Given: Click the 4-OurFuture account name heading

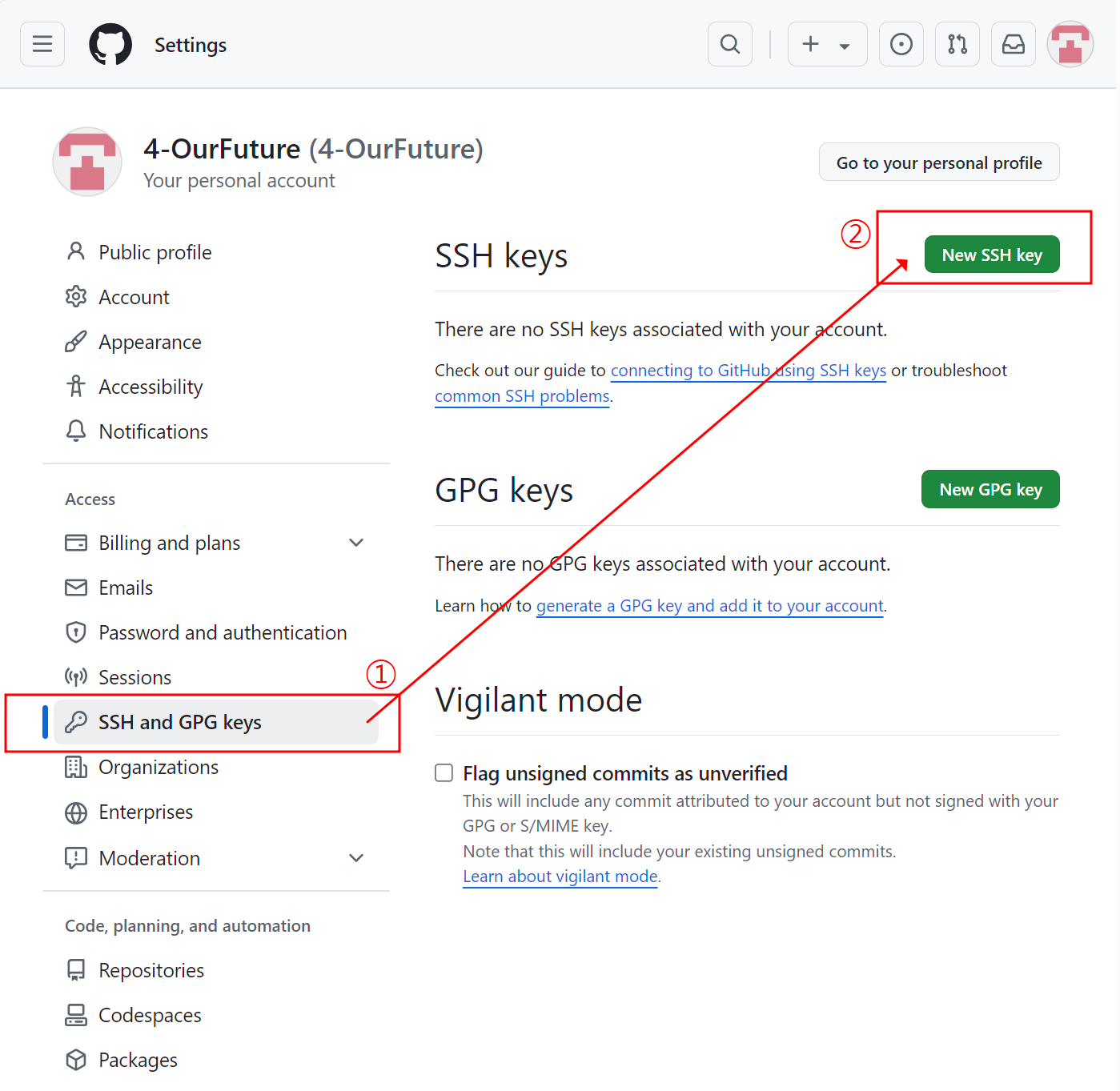Looking at the screenshot, I should (313, 149).
